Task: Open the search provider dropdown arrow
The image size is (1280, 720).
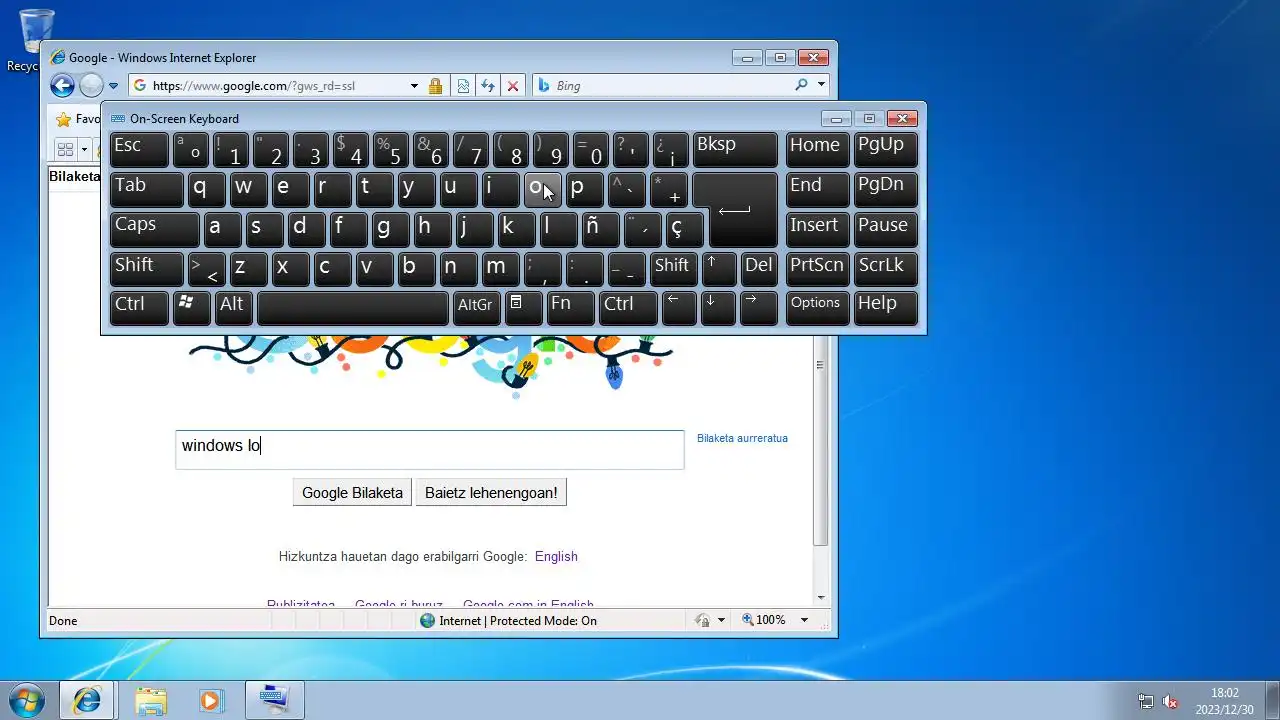Action: (x=821, y=85)
